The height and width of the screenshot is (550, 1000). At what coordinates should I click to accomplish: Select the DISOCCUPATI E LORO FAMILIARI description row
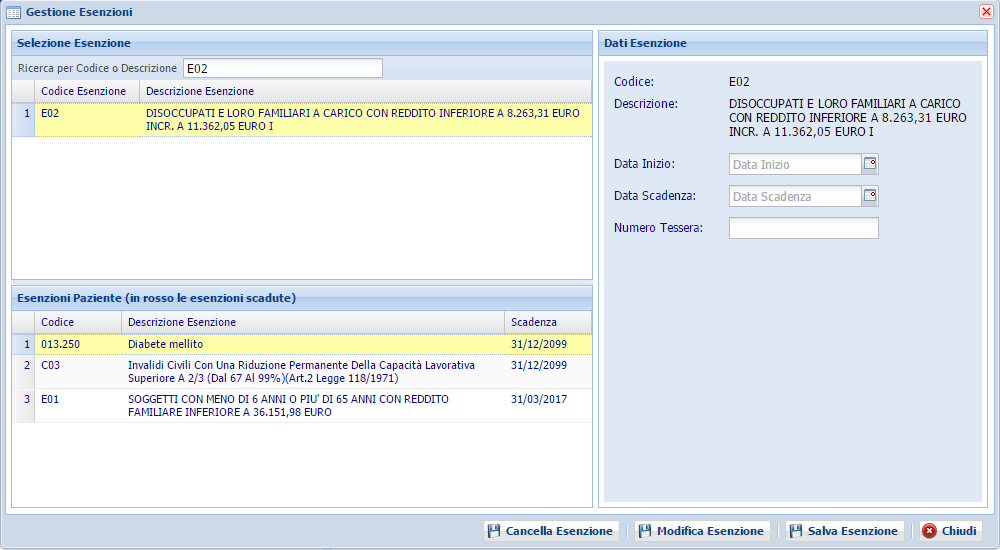point(365,119)
